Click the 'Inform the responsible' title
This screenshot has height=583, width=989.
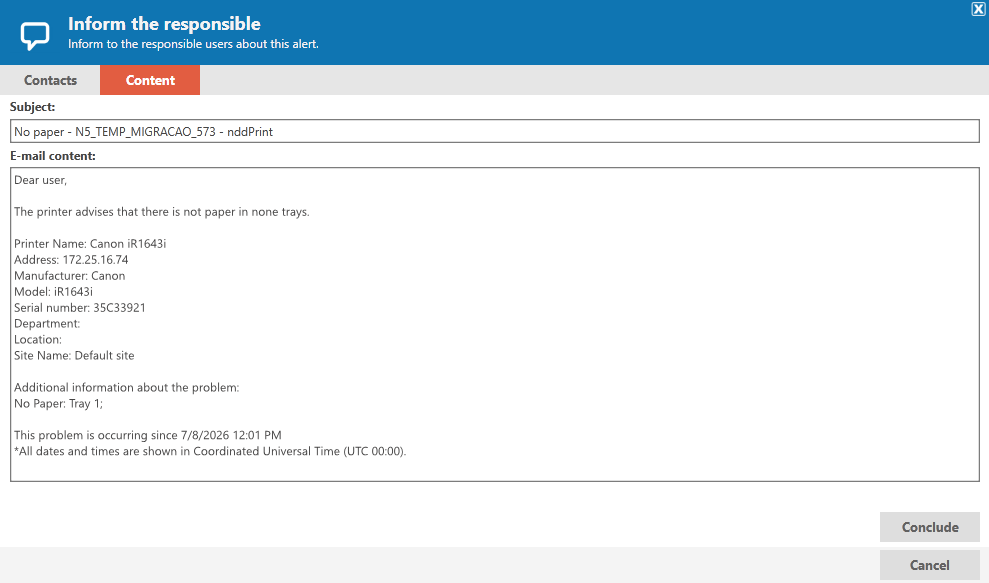click(164, 24)
